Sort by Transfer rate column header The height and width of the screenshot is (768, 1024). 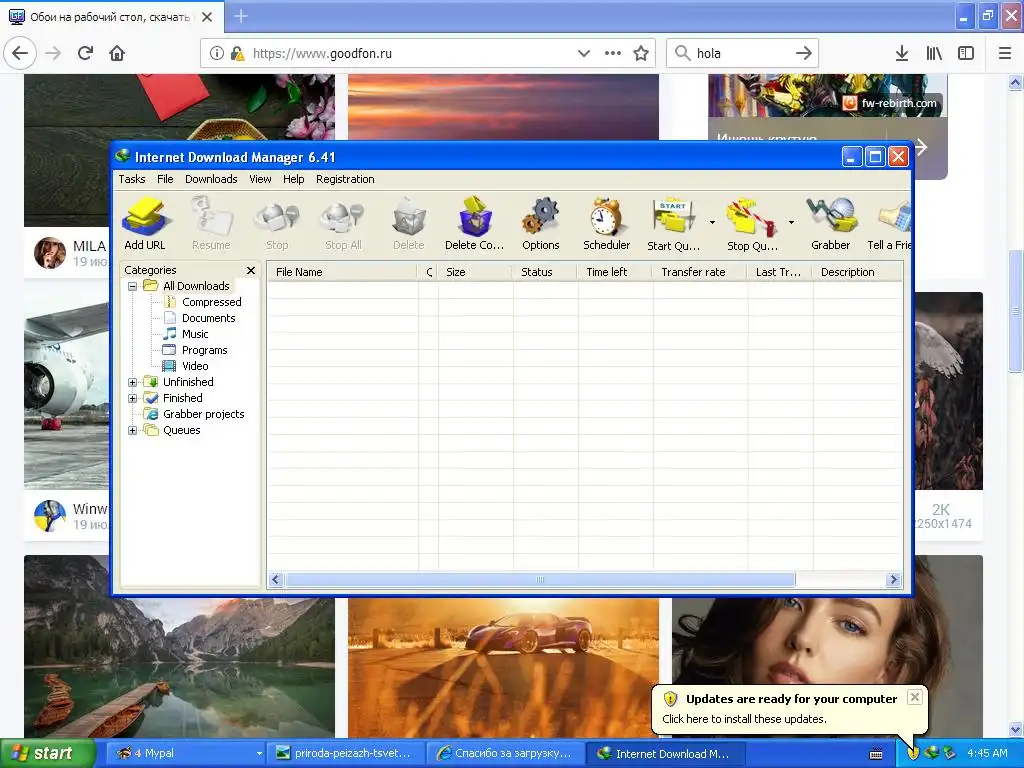tap(699, 272)
